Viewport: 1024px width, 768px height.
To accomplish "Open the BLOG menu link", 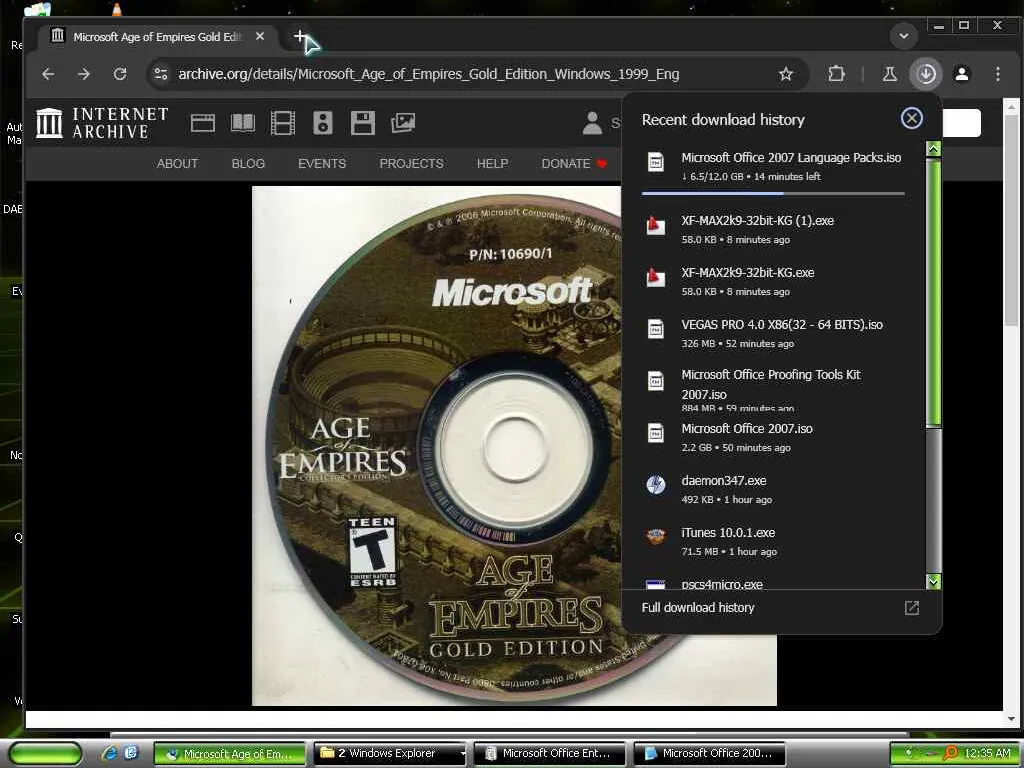I will [x=248, y=163].
